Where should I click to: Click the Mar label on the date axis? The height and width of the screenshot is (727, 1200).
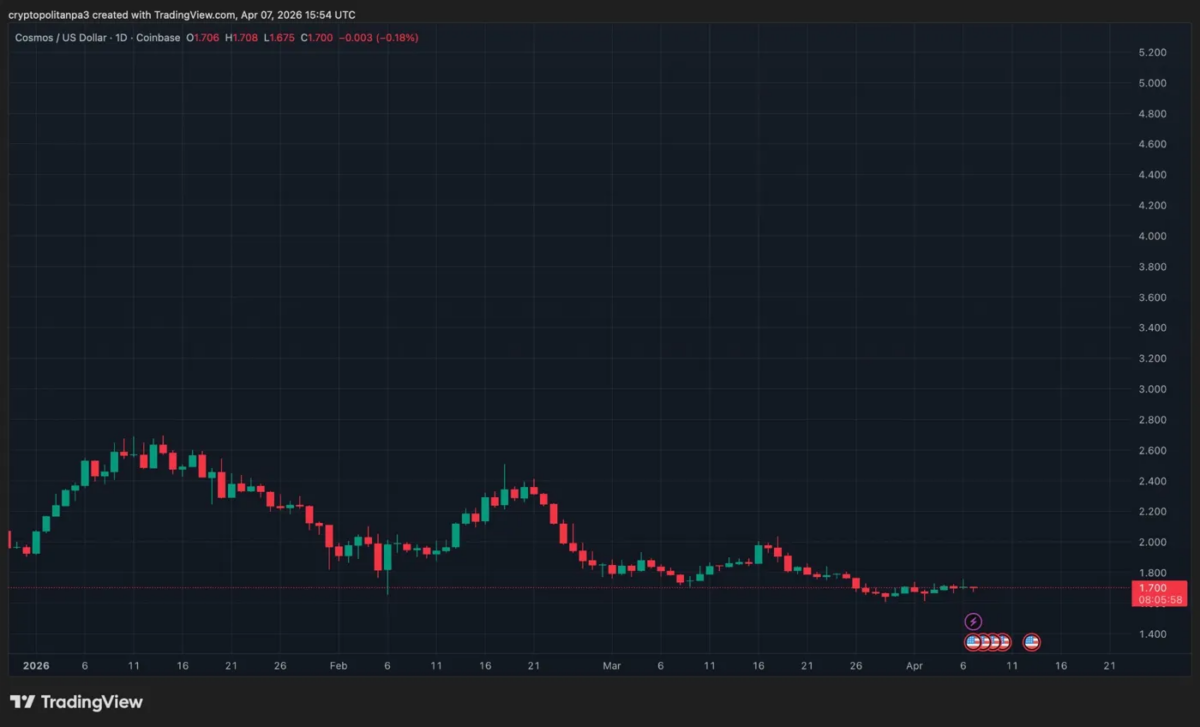[611, 665]
